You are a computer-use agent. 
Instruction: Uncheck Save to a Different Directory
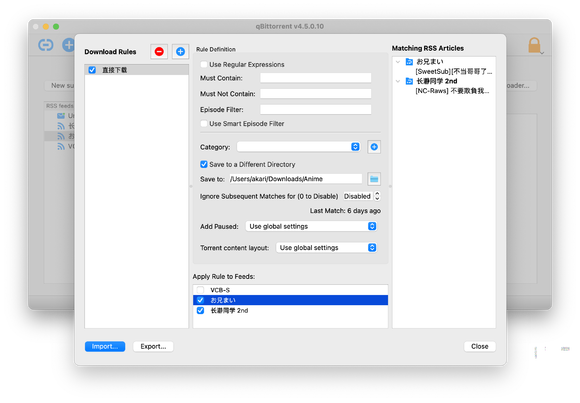(203, 164)
